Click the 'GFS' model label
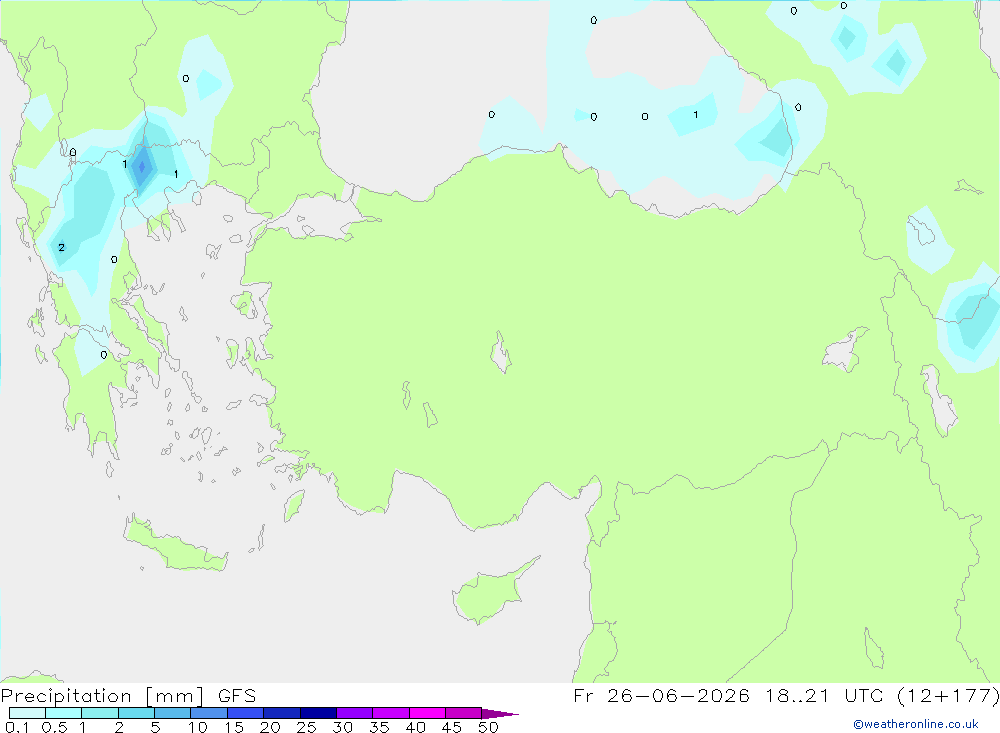This screenshot has height=733, width=1000. pyautogui.click(x=237, y=696)
